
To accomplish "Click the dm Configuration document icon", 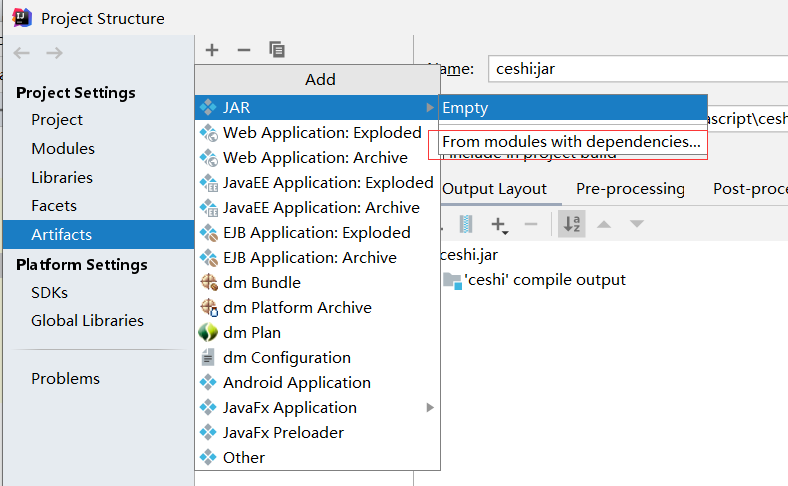I will click(208, 357).
